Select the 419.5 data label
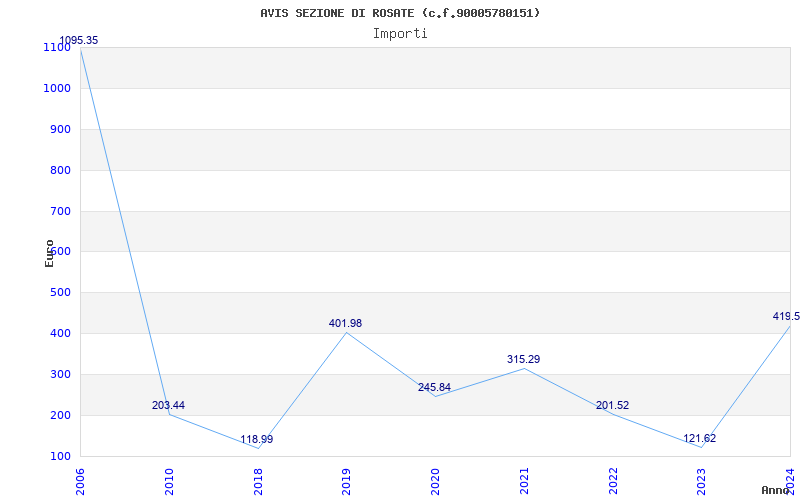The width and height of the screenshot is (800, 500). 786,316
